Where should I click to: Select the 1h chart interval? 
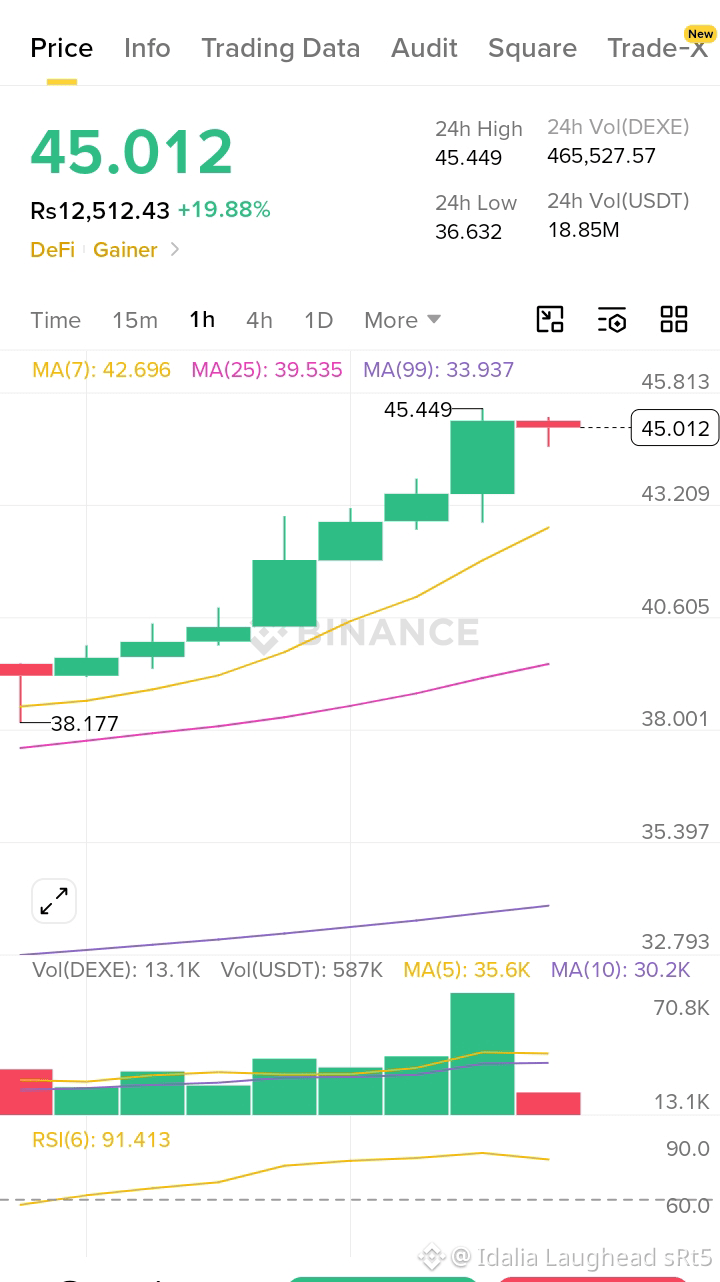[202, 320]
